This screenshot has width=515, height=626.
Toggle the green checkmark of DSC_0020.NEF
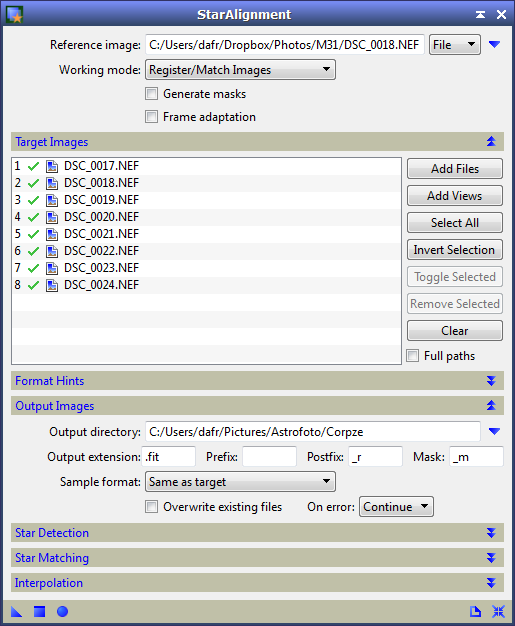click(x=34, y=217)
